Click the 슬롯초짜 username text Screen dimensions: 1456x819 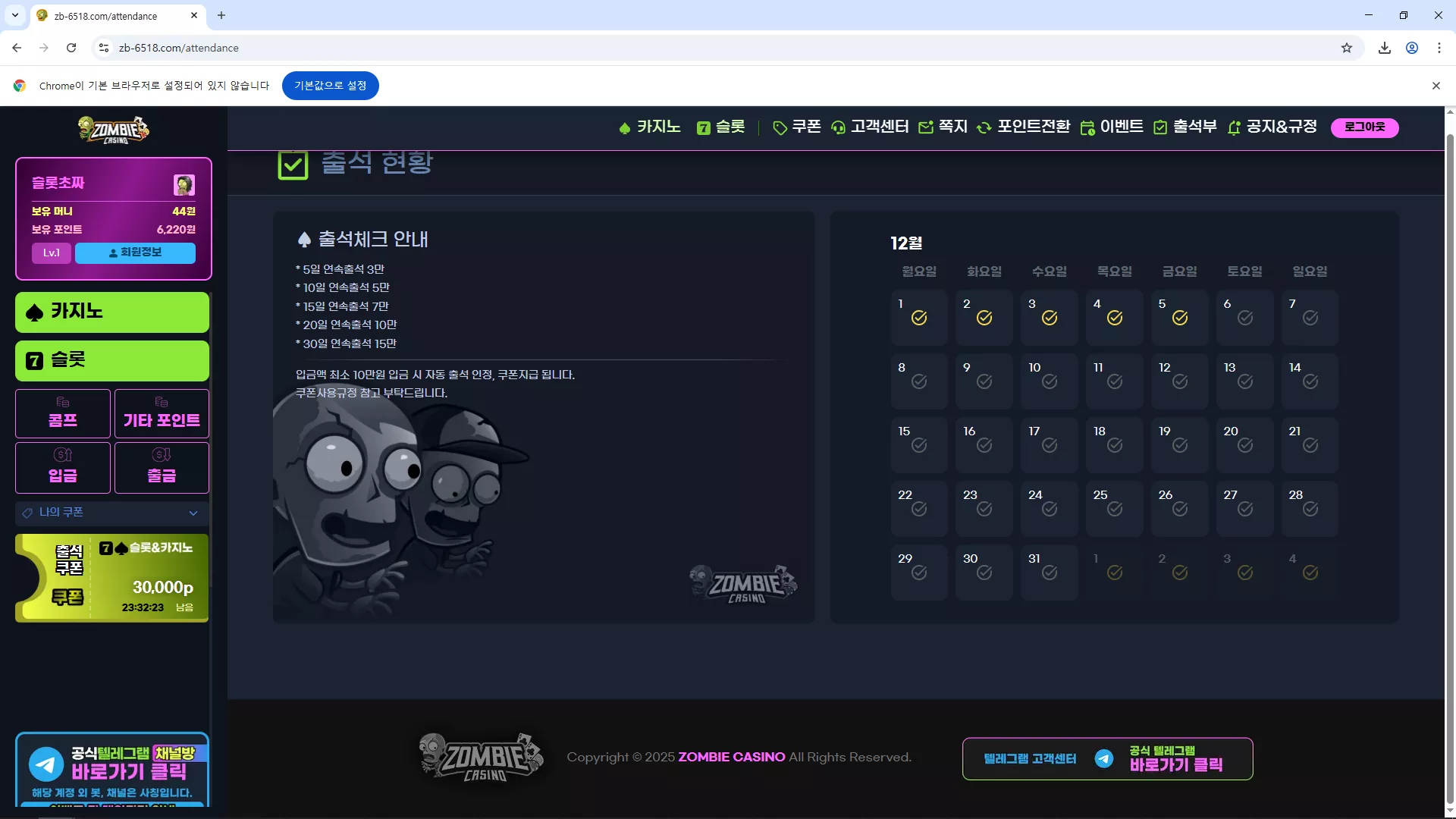[58, 183]
